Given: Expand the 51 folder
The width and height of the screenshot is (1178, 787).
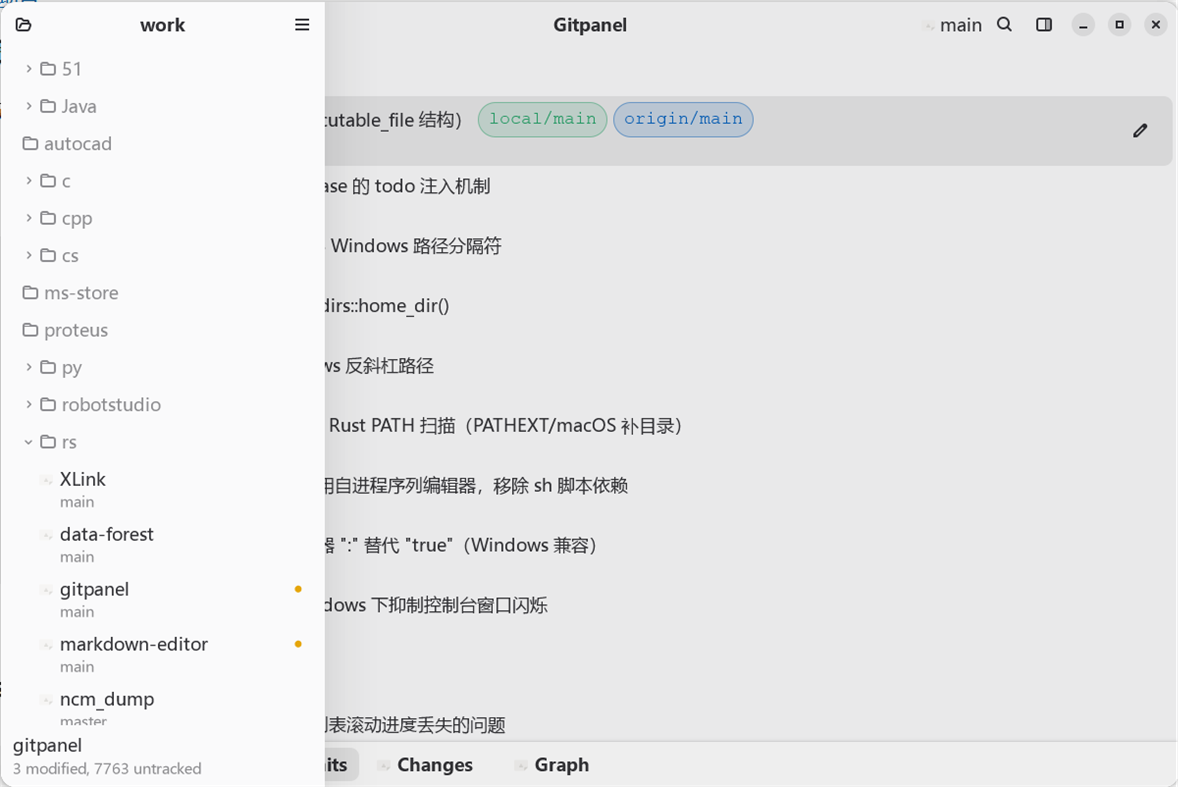Looking at the screenshot, I should 29,69.
